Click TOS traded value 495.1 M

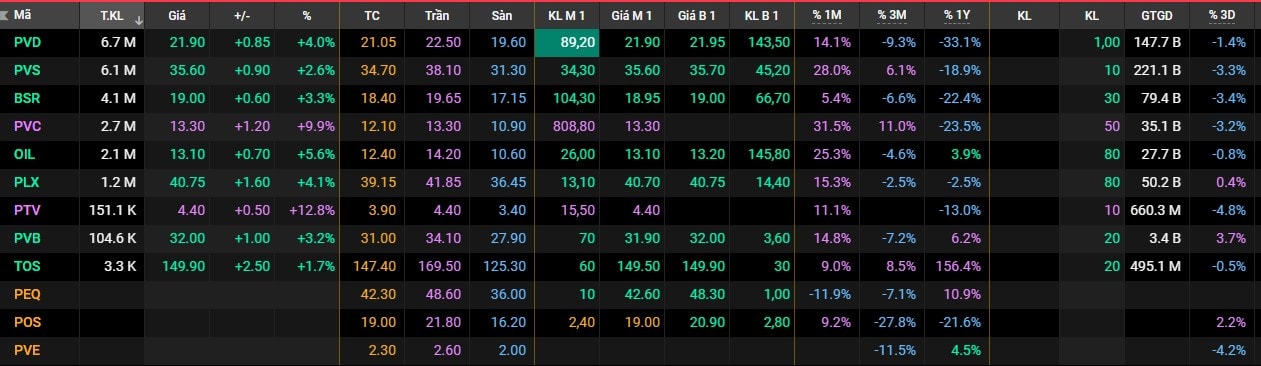[x=1156, y=267]
